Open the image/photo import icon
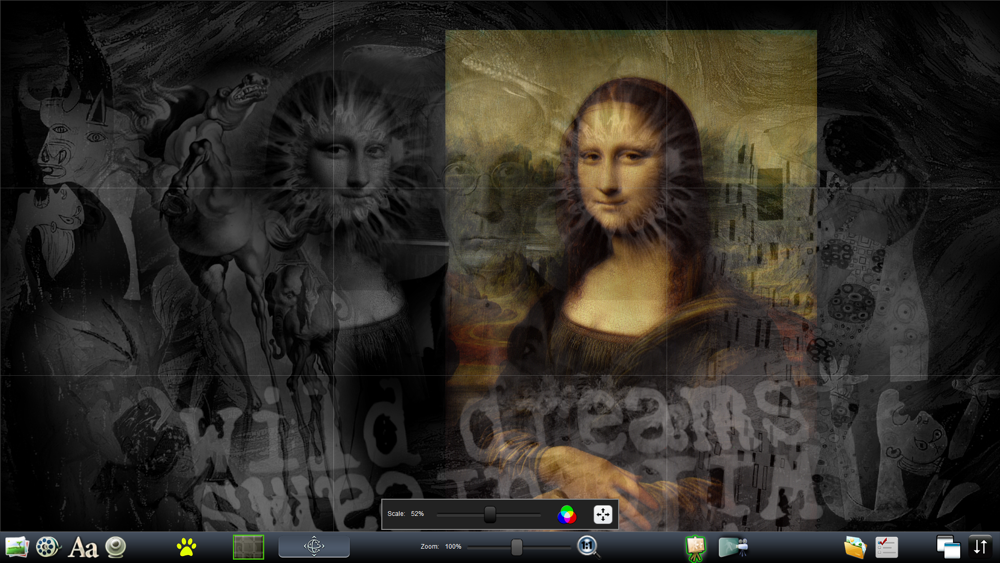The width and height of the screenshot is (1000, 563). [17, 546]
